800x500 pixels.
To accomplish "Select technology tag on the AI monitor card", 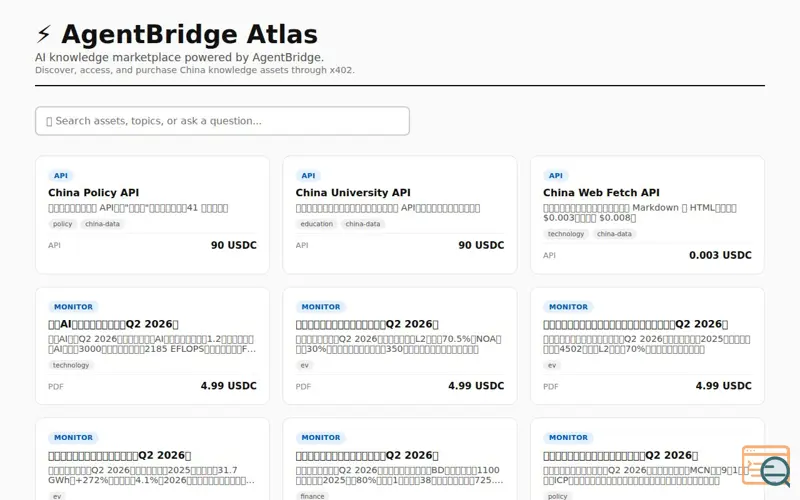I will (x=71, y=365).
